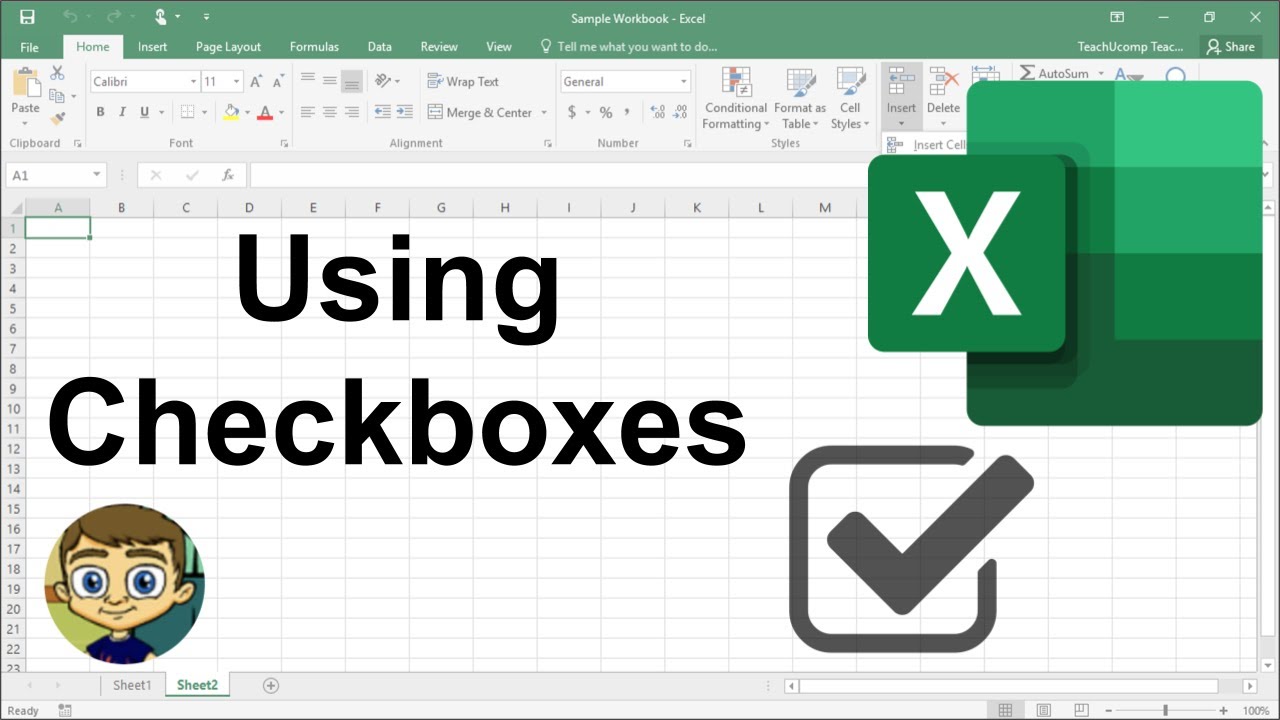The width and height of the screenshot is (1280, 720).
Task: Open Cell Styles gallery
Action: (x=850, y=99)
